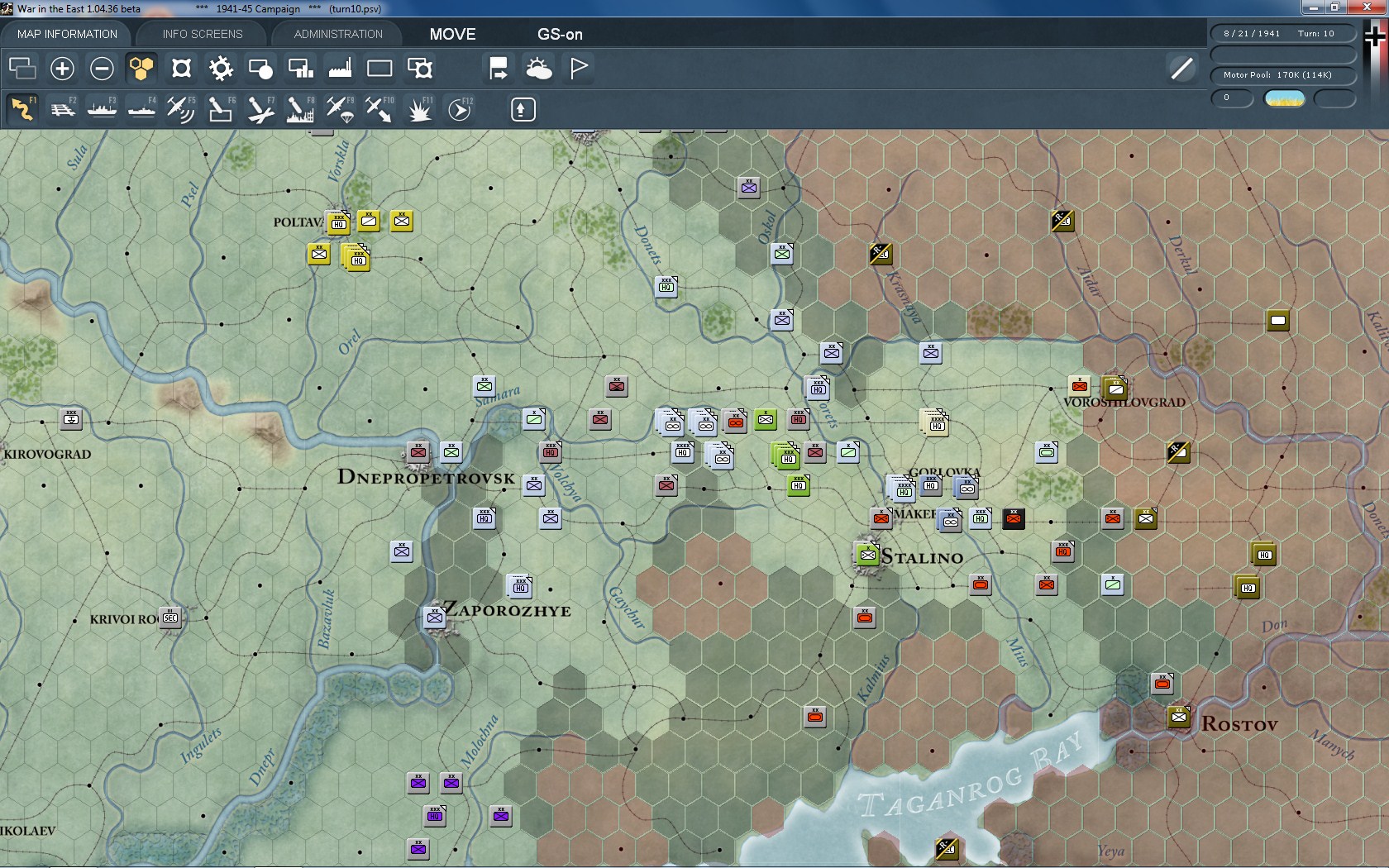This screenshot has height=868, width=1389.
Task: Click the gear icon in map toolbar
Action: pyautogui.click(x=221, y=69)
